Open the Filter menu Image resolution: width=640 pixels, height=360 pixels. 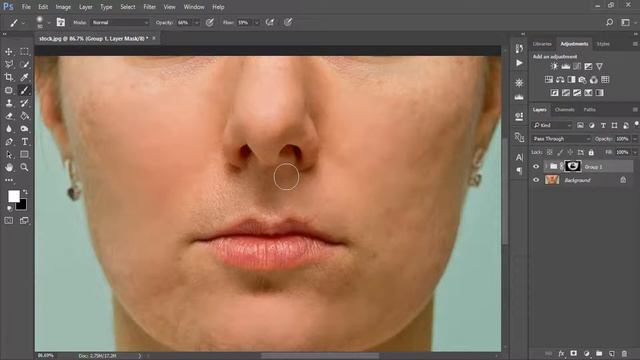click(x=149, y=7)
